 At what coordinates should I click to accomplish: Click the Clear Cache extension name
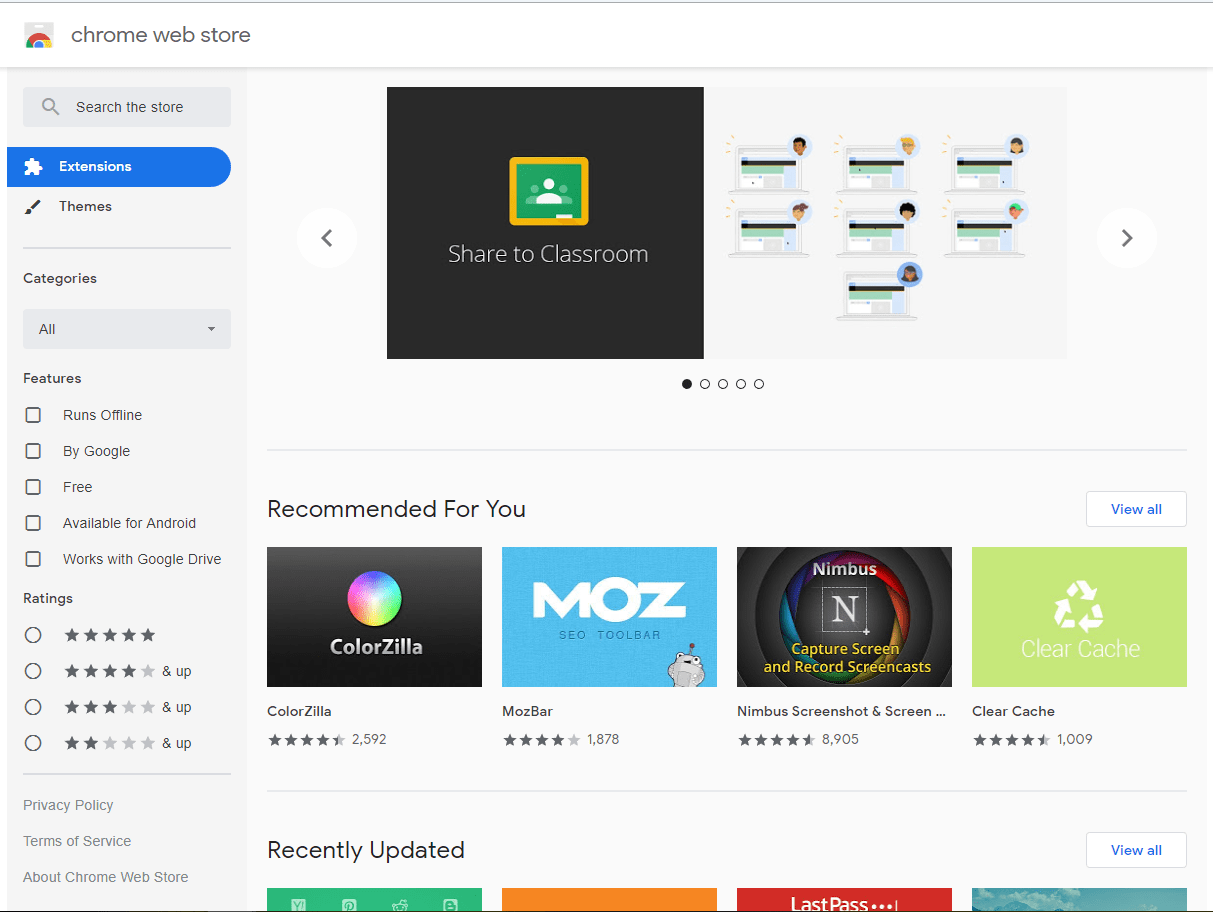tap(1013, 711)
